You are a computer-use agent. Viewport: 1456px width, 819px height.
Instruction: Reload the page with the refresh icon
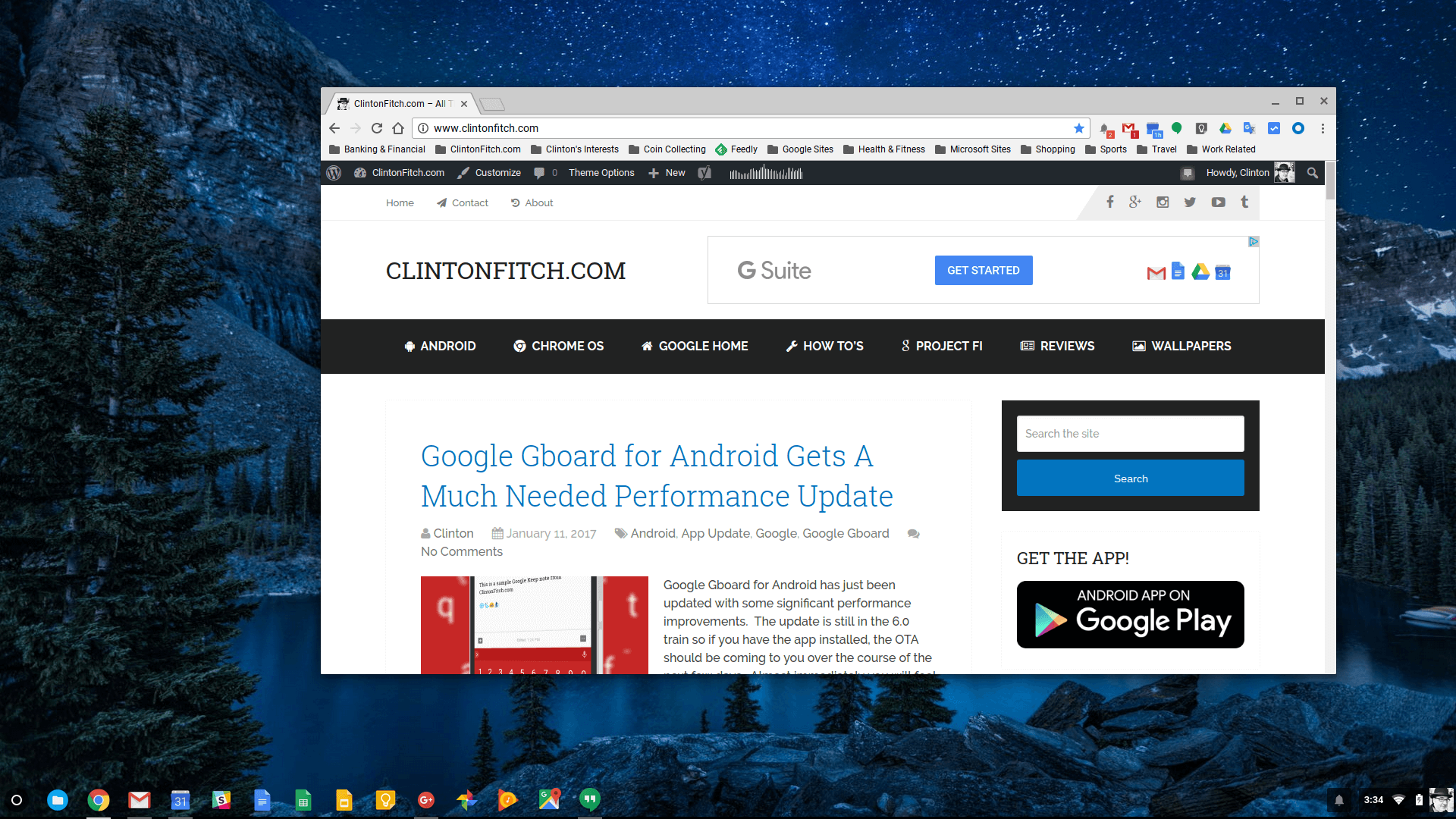(x=377, y=128)
